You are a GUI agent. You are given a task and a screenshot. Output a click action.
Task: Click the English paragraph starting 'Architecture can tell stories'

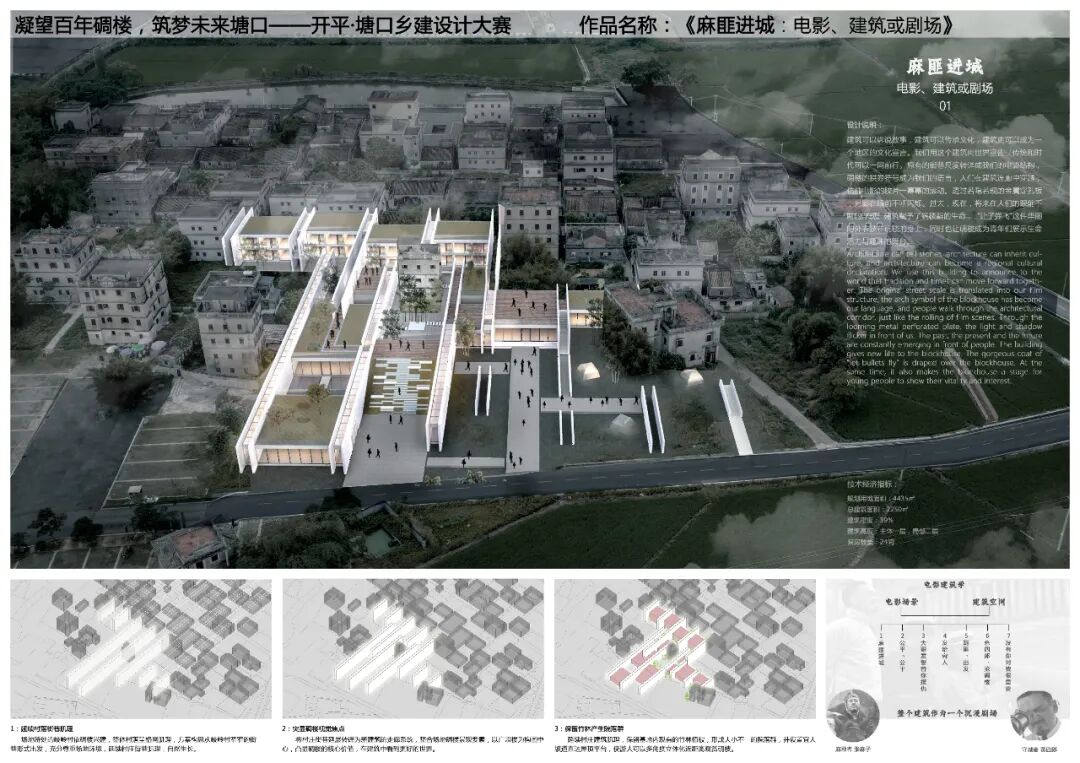pos(944,317)
